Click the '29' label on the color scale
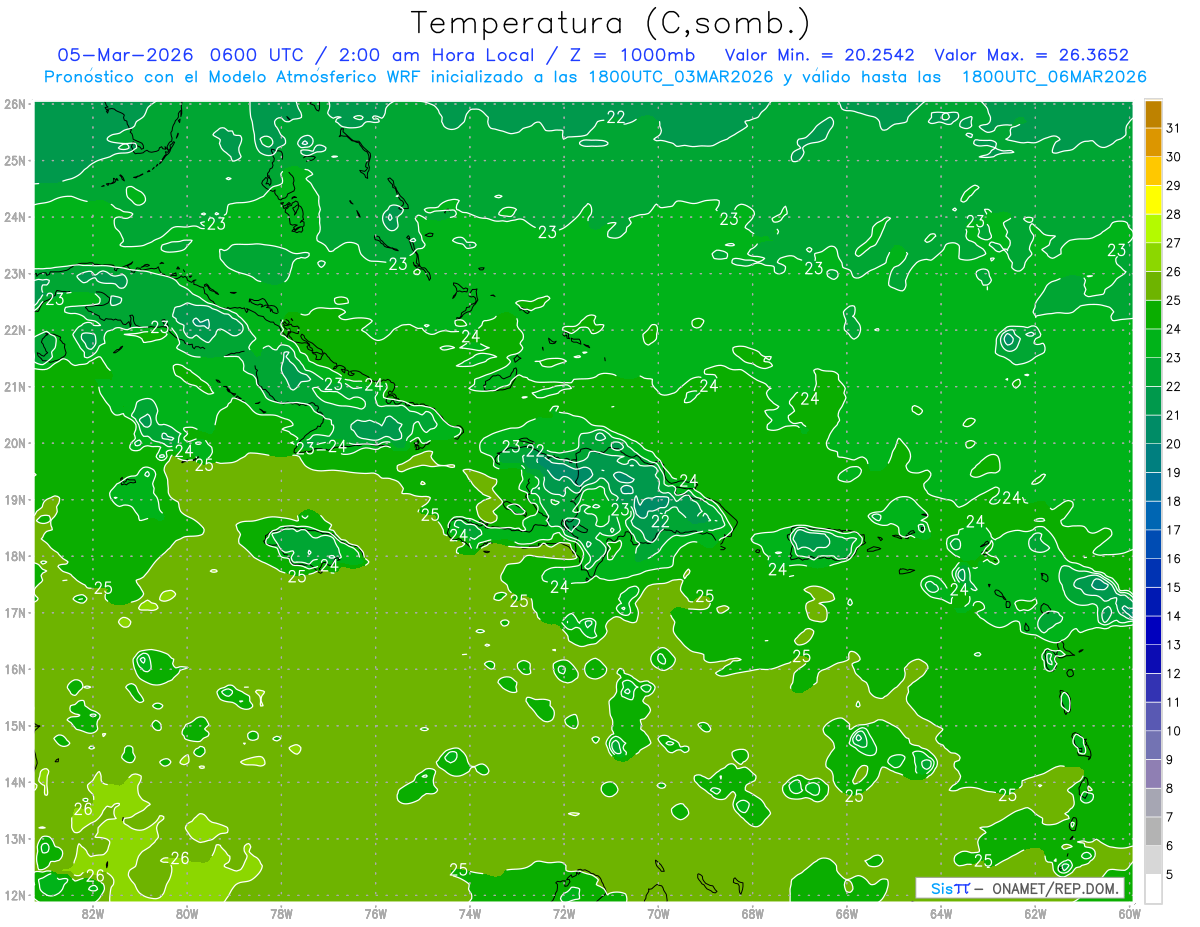Viewport: 1200px width, 927px height. point(1173,185)
